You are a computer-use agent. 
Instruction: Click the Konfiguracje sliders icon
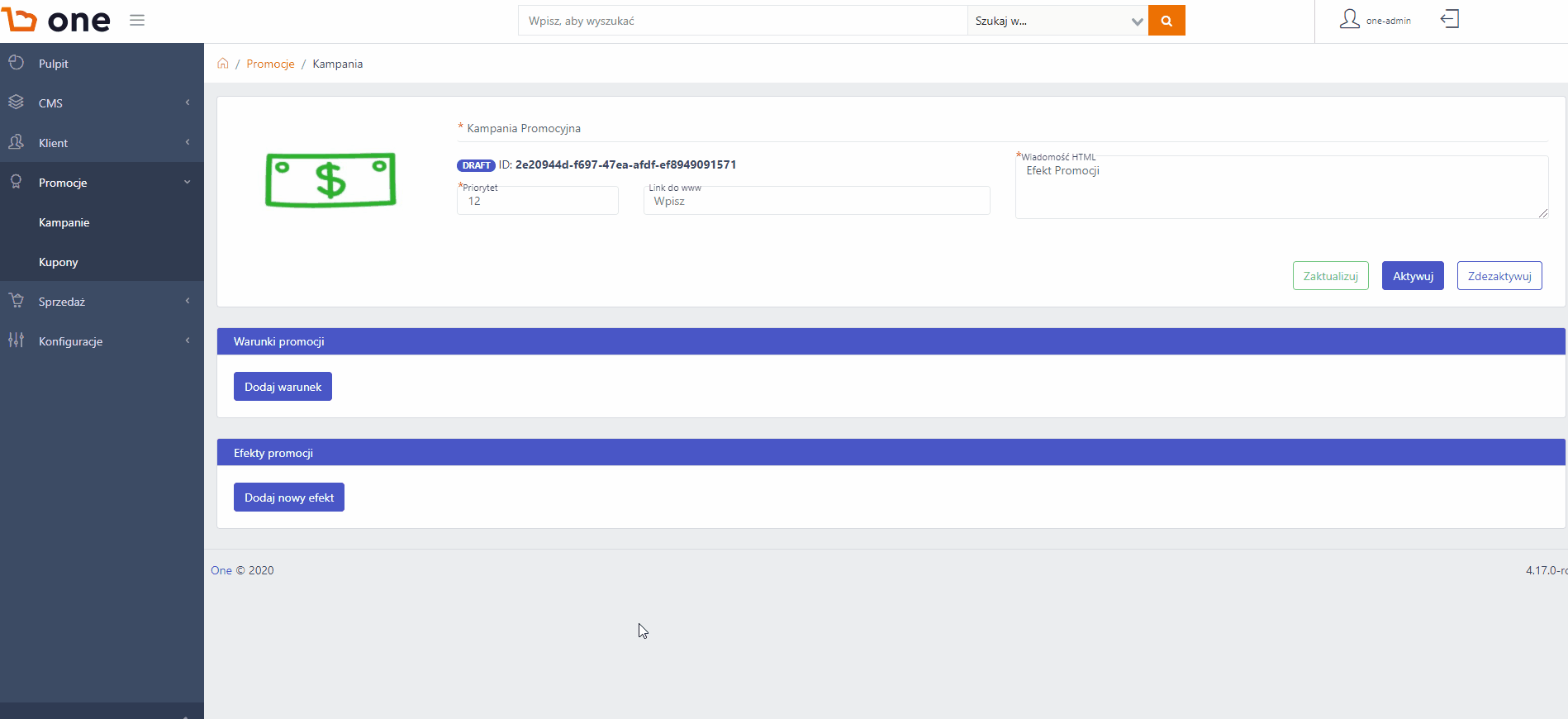pos(16,340)
